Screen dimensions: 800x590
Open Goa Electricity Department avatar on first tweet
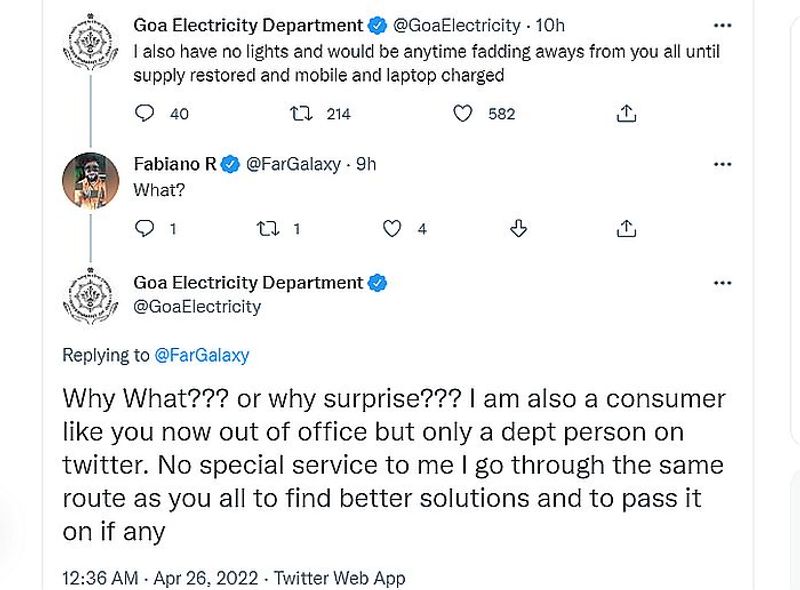tap(92, 44)
